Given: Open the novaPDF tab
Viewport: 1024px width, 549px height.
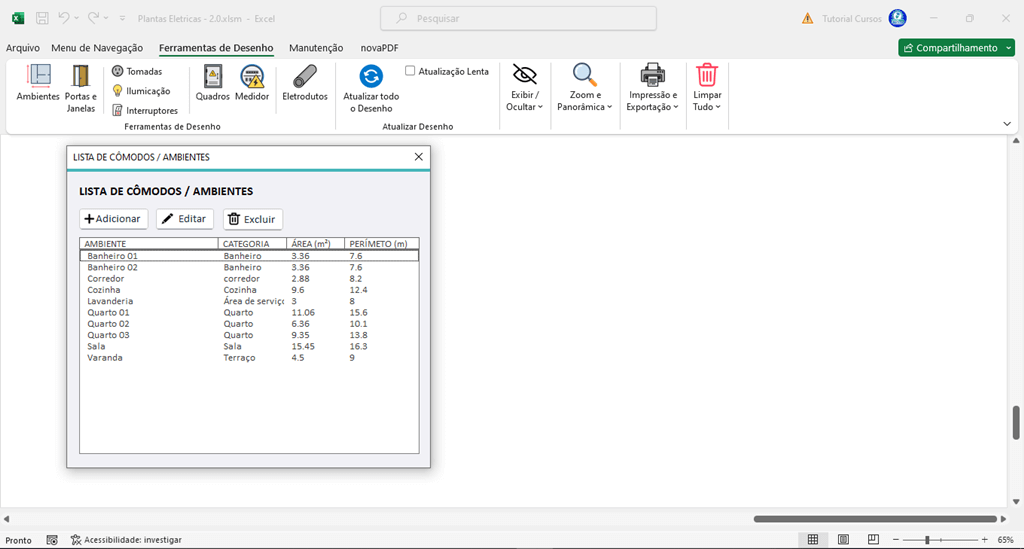Looking at the screenshot, I should click(379, 48).
